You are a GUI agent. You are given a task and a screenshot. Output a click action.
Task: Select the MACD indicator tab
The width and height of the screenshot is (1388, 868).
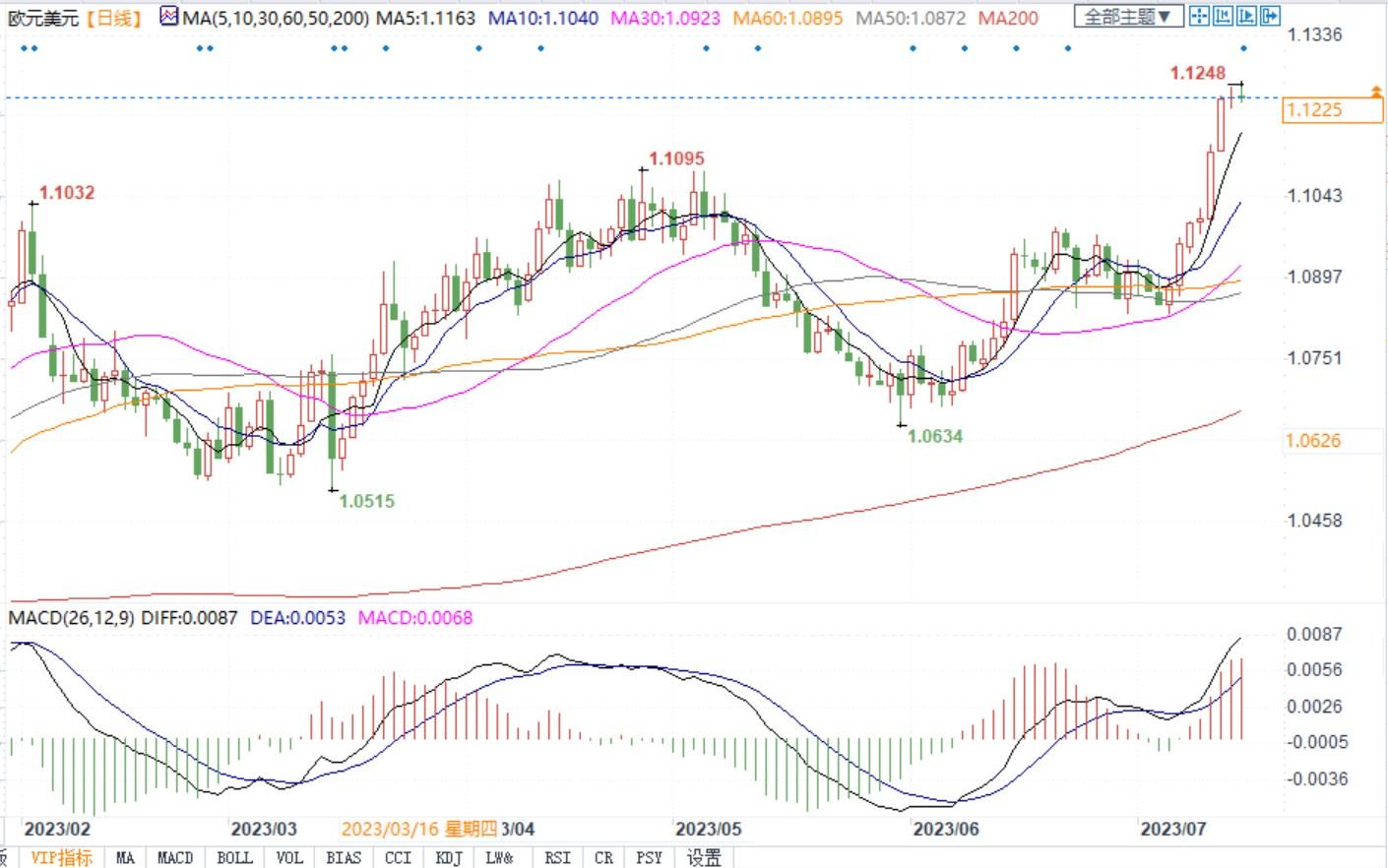175,857
